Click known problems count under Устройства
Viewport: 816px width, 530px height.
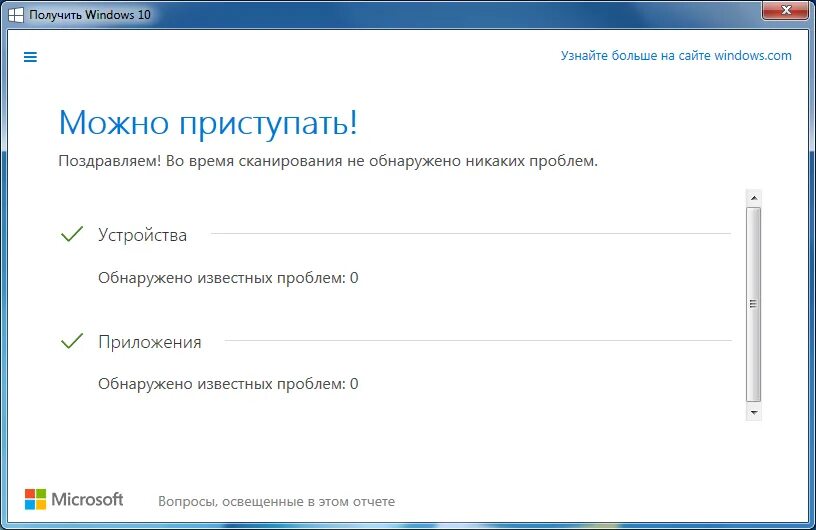pyautogui.click(x=228, y=278)
